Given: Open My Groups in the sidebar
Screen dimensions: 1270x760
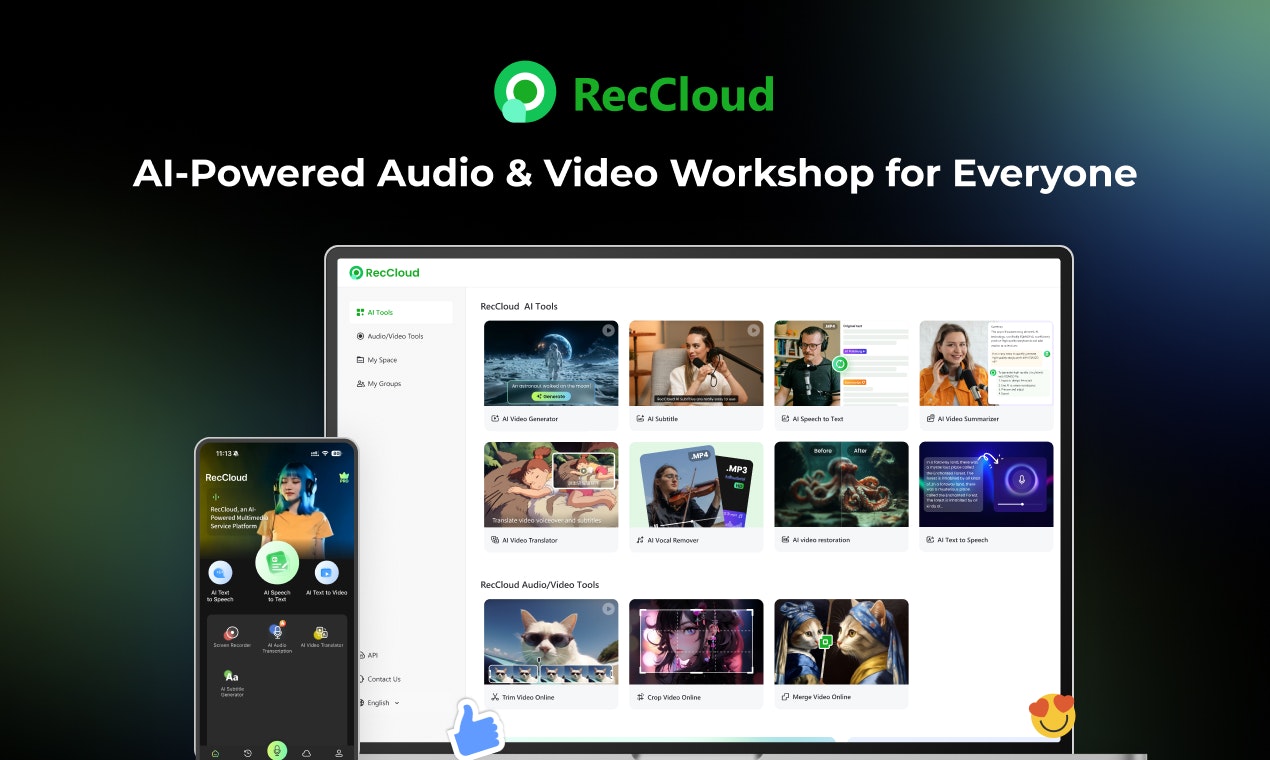Looking at the screenshot, I should [x=378, y=384].
